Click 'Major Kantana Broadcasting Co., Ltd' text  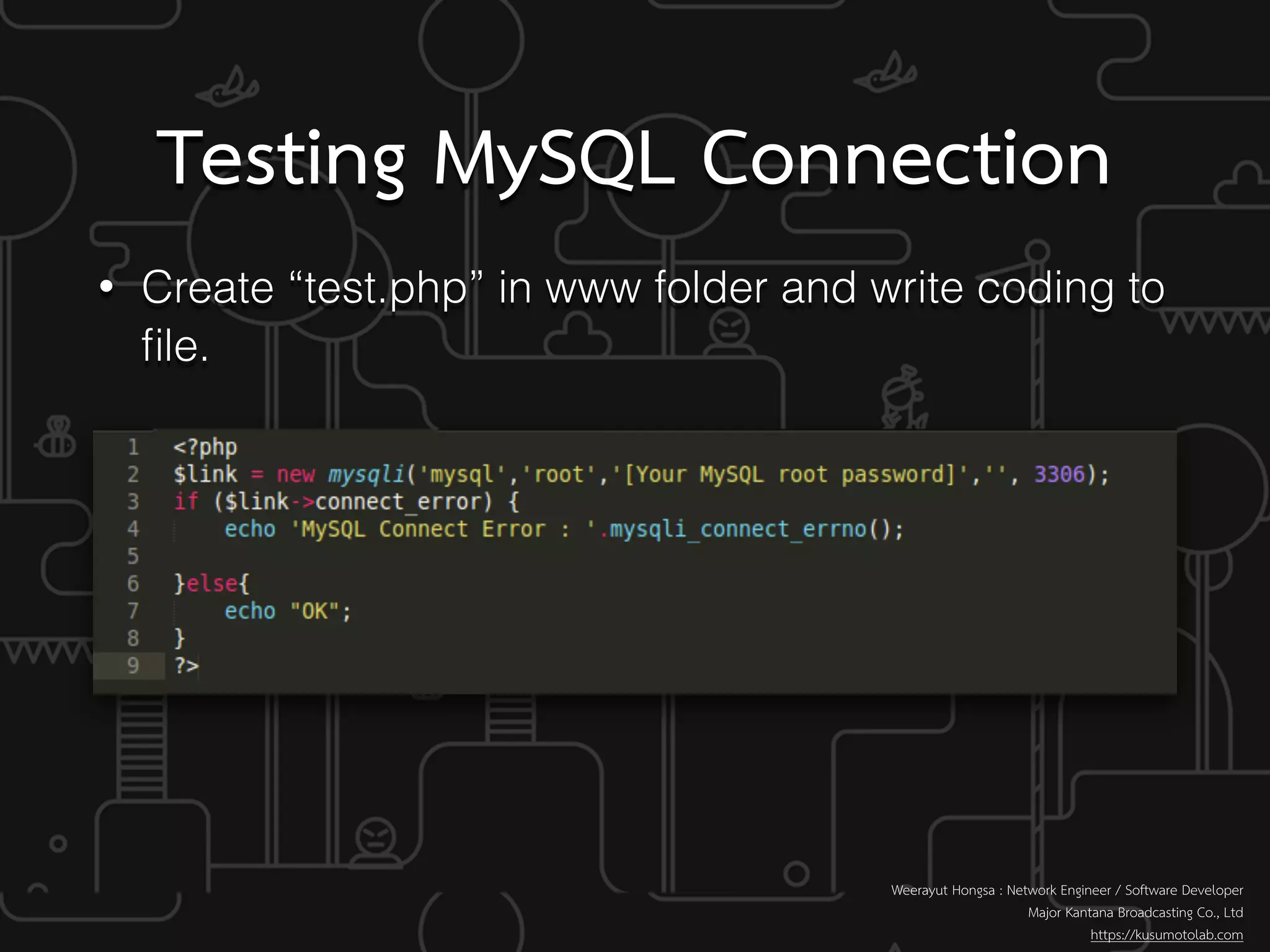(x=1135, y=912)
